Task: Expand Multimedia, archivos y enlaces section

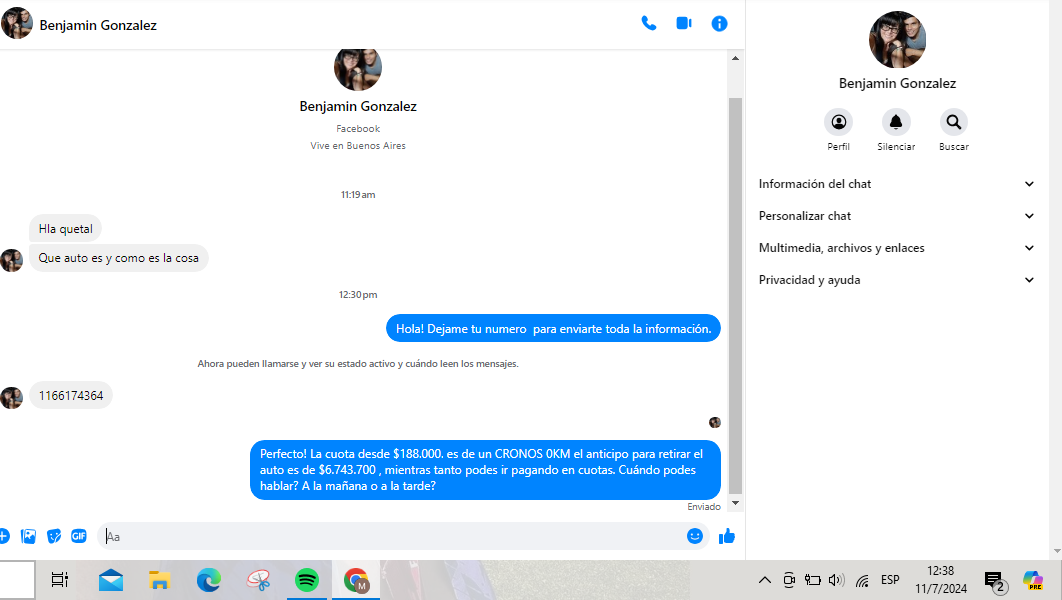Action: point(897,248)
